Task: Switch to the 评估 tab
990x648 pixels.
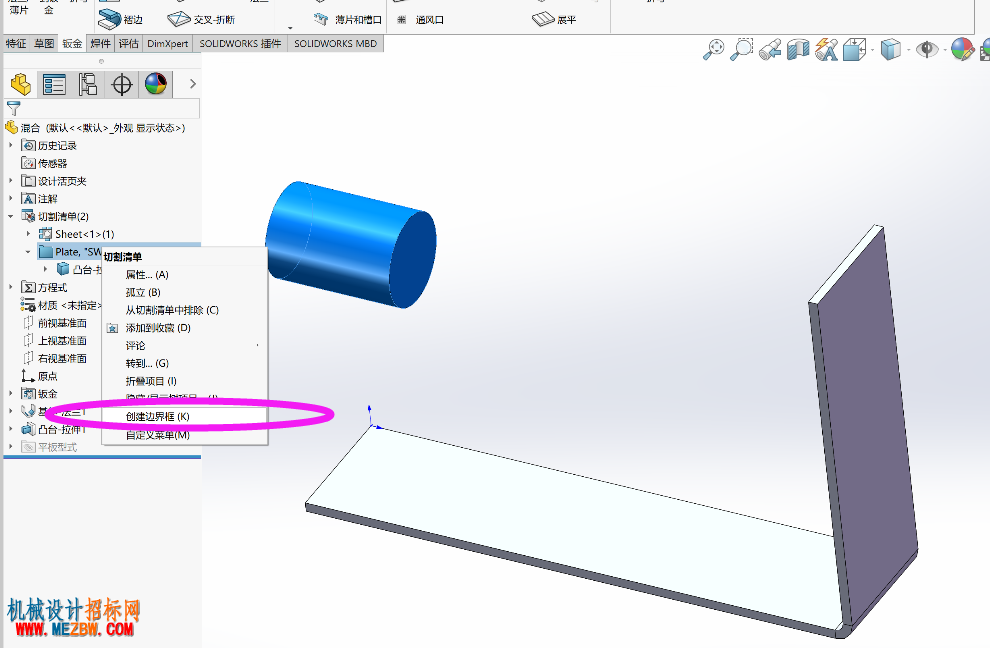Action: (x=128, y=44)
